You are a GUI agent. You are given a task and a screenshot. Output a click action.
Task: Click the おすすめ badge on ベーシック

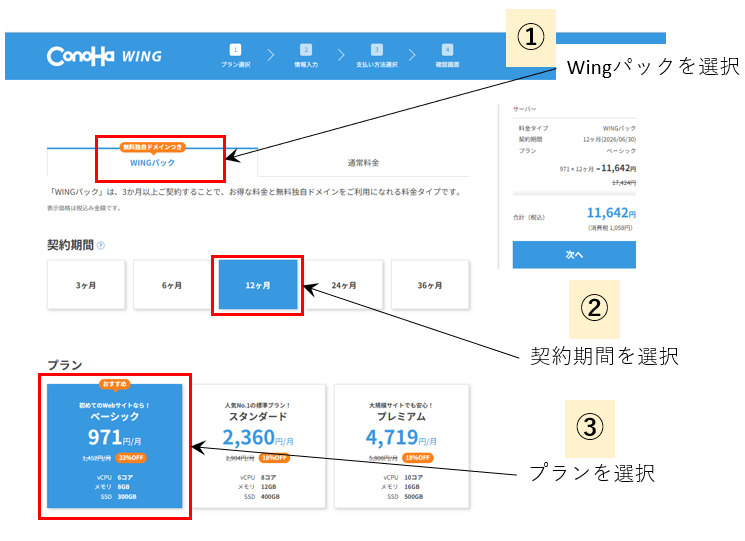115,384
